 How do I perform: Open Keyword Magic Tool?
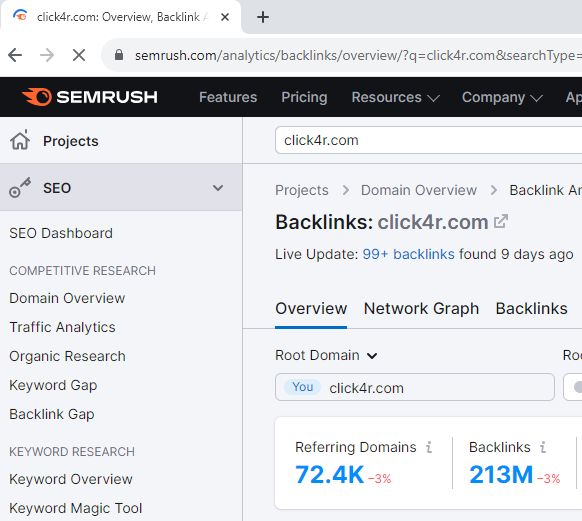pos(76,508)
